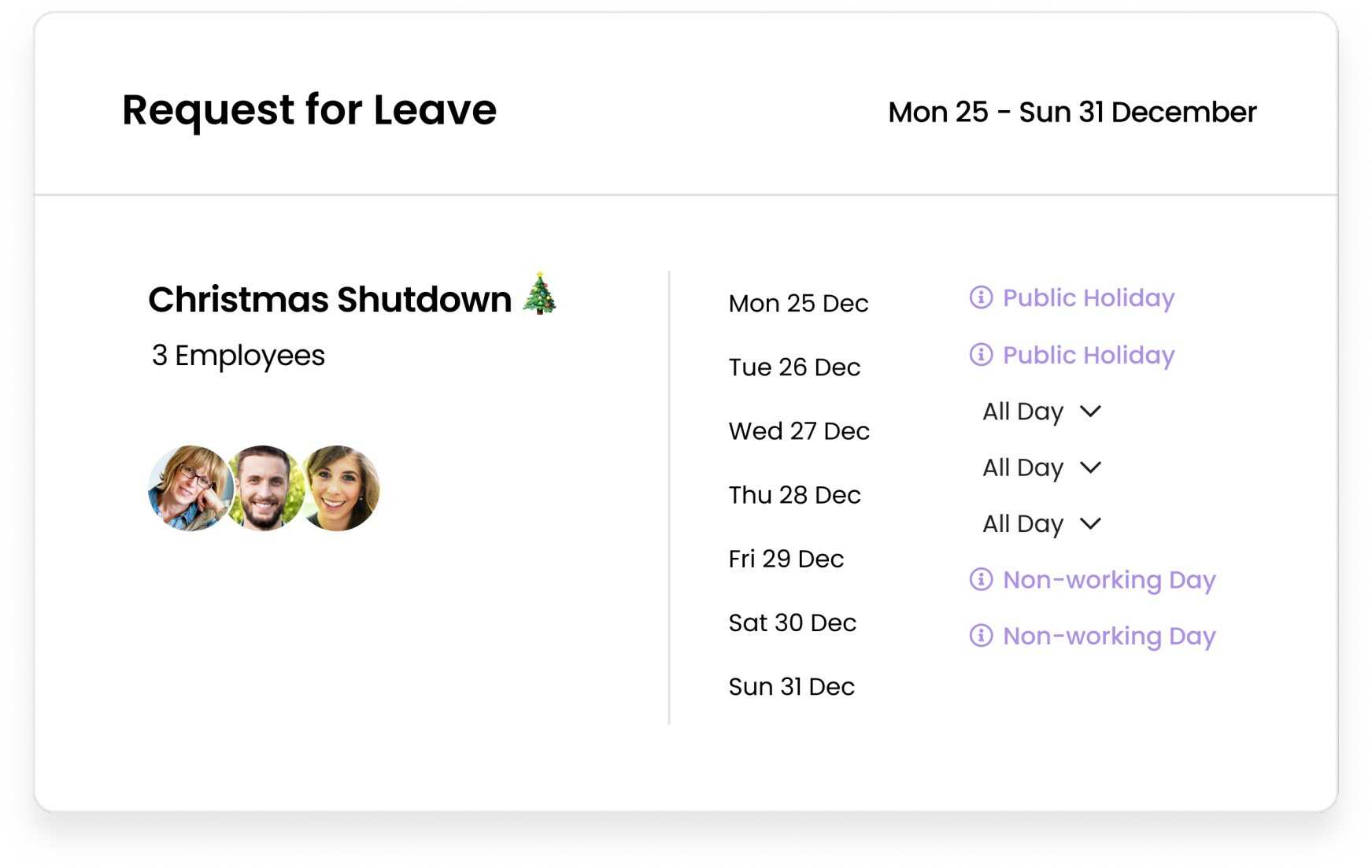Click the bearded employee's avatar

tap(264, 488)
